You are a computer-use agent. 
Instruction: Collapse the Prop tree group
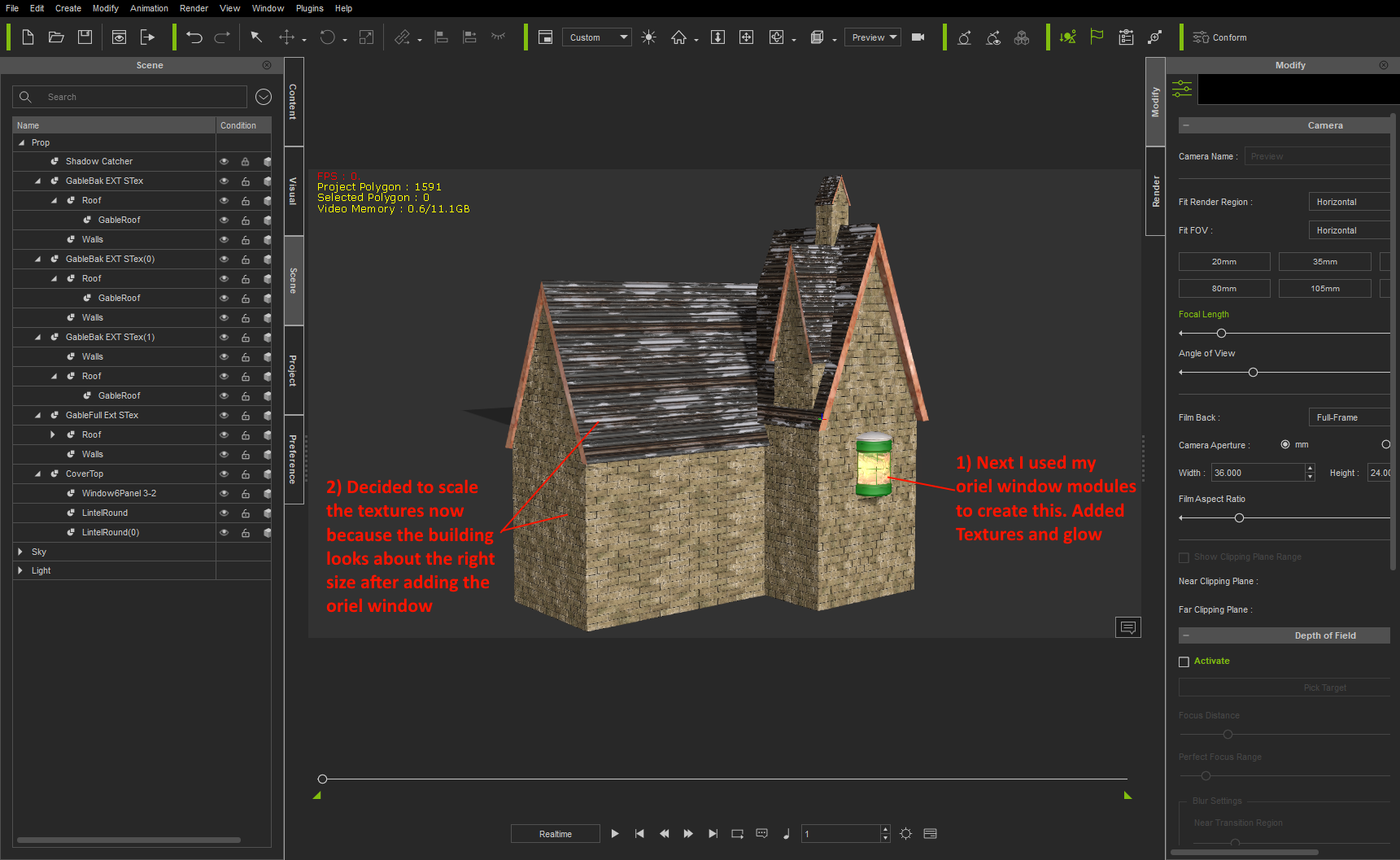(x=21, y=142)
